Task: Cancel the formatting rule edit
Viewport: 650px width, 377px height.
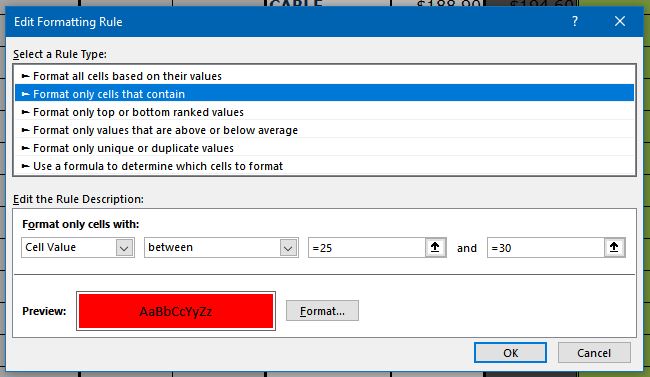Action: coord(594,353)
